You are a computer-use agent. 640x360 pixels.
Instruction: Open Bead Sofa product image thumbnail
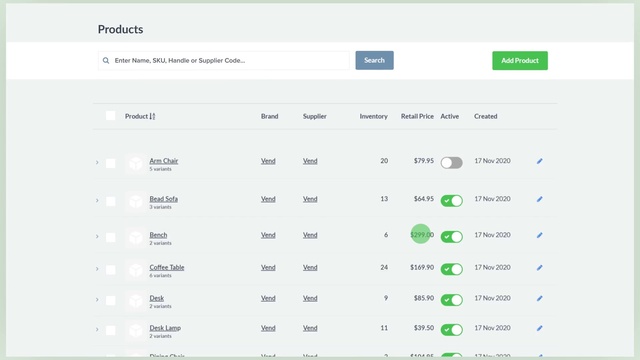[x=136, y=202]
